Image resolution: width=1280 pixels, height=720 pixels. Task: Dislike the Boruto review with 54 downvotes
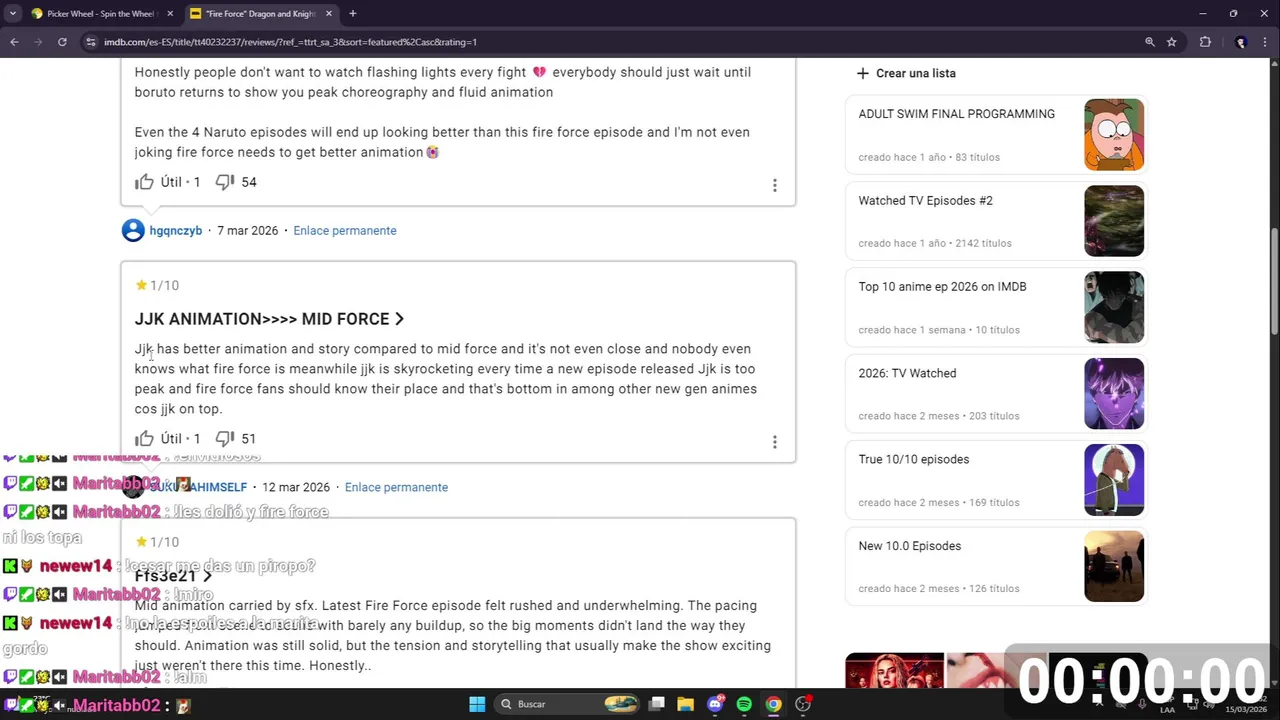pos(225,182)
